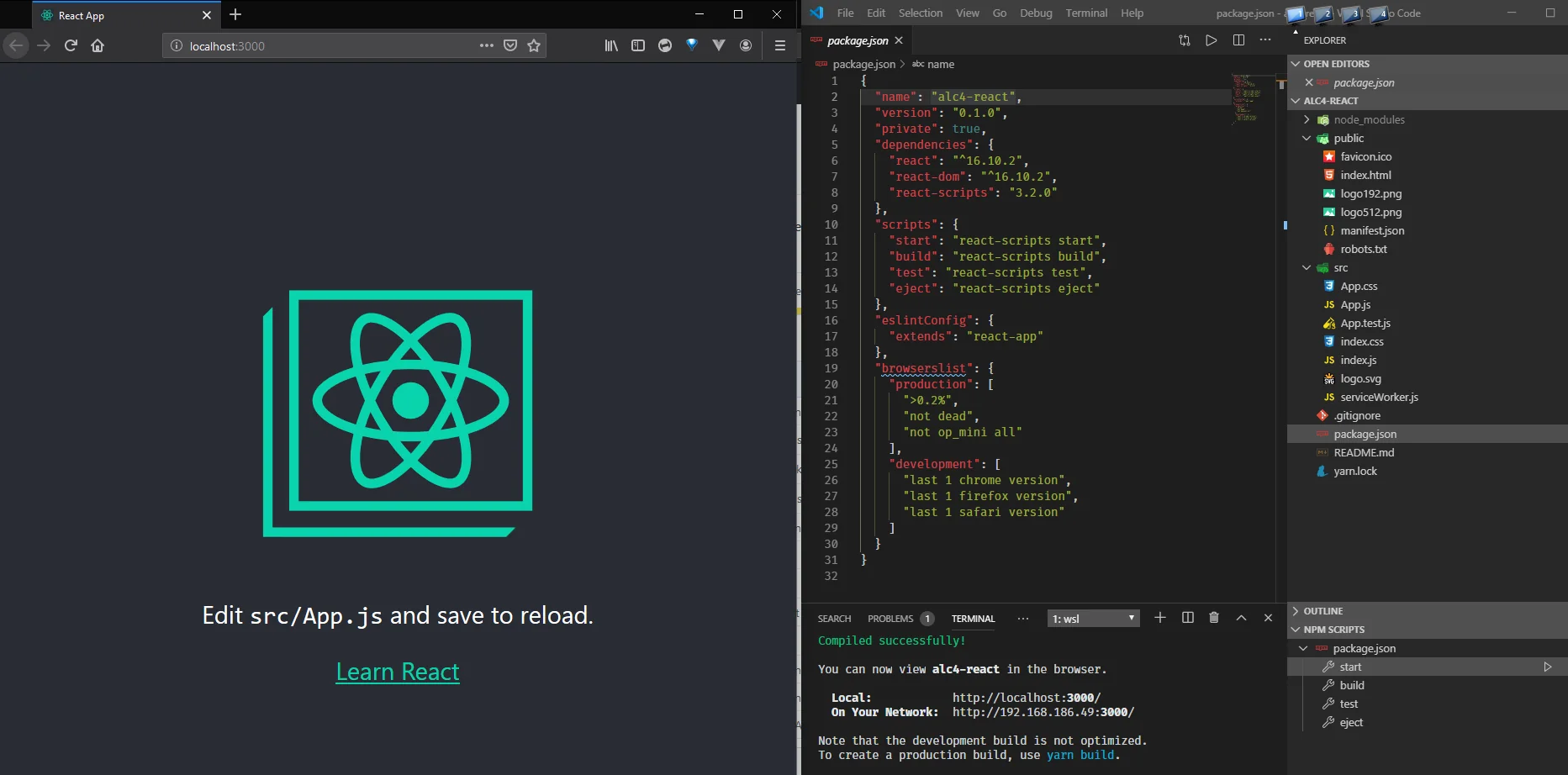Open the Firefox library menu
The width and height of the screenshot is (1568, 775).
[x=611, y=45]
